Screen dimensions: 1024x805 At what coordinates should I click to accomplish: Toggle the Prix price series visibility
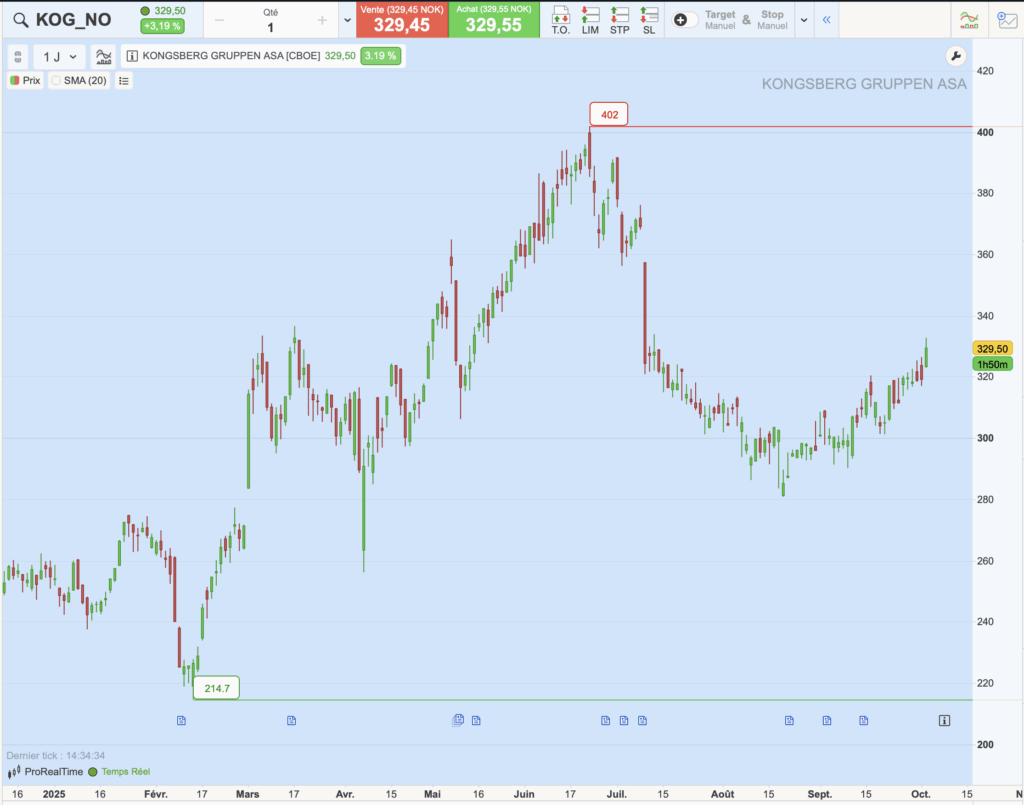[x=26, y=80]
